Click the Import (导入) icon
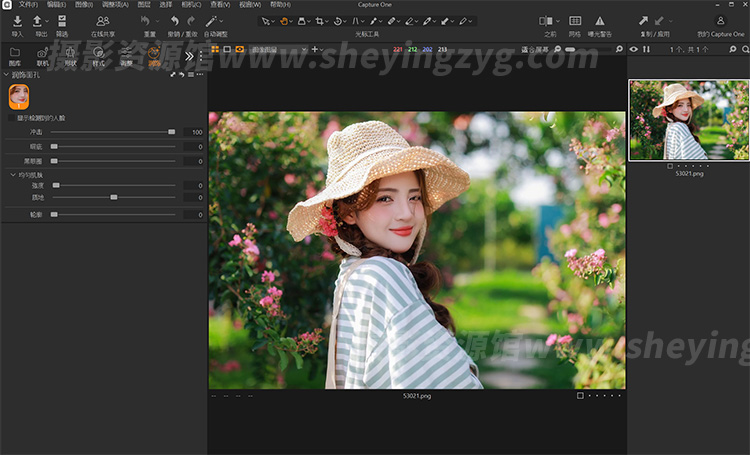Viewport: 750px width, 455px height. point(17,21)
